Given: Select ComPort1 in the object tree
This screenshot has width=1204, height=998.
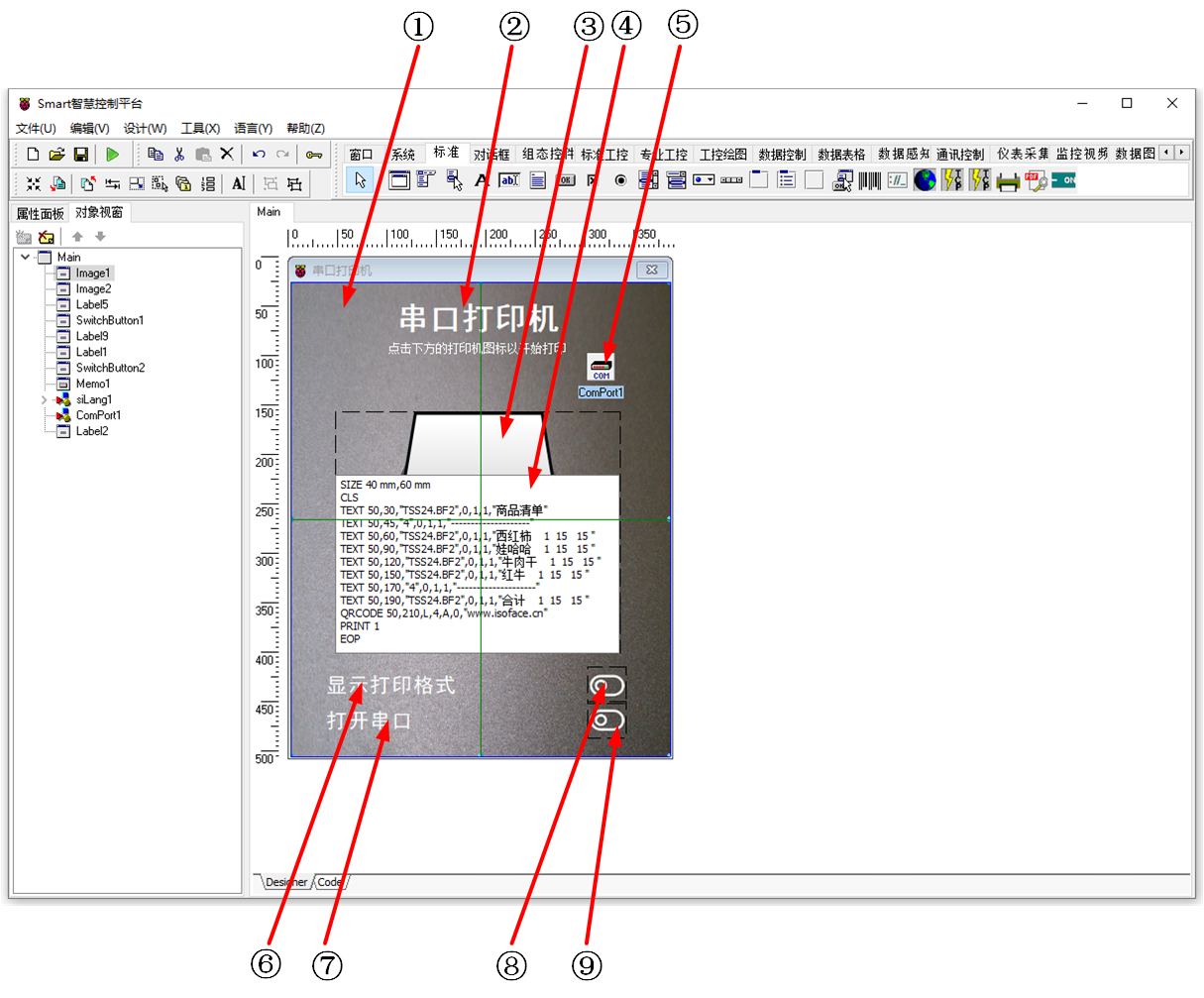Looking at the screenshot, I should point(98,415).
